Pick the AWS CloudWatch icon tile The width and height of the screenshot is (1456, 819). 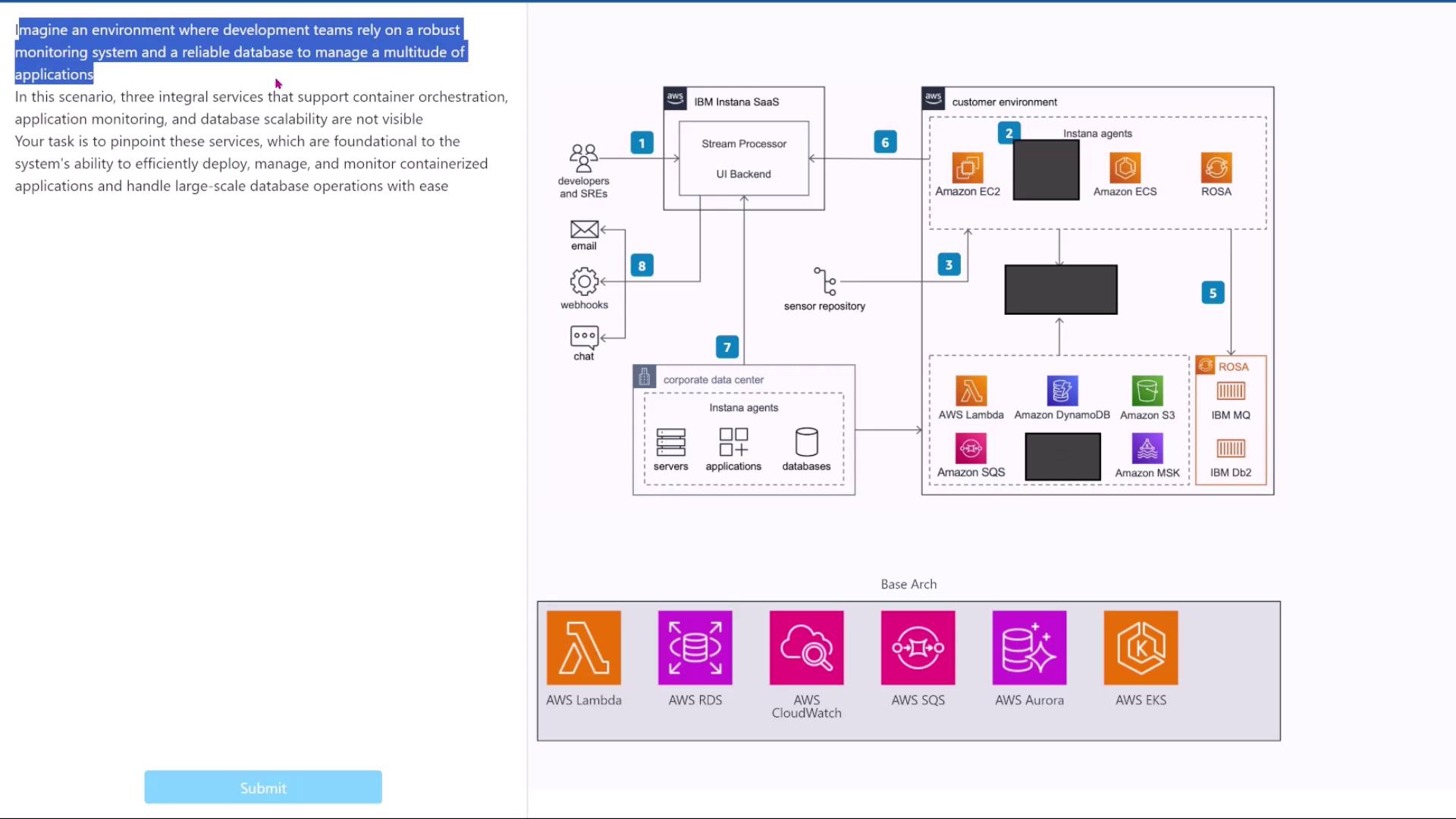coord(806,648)
